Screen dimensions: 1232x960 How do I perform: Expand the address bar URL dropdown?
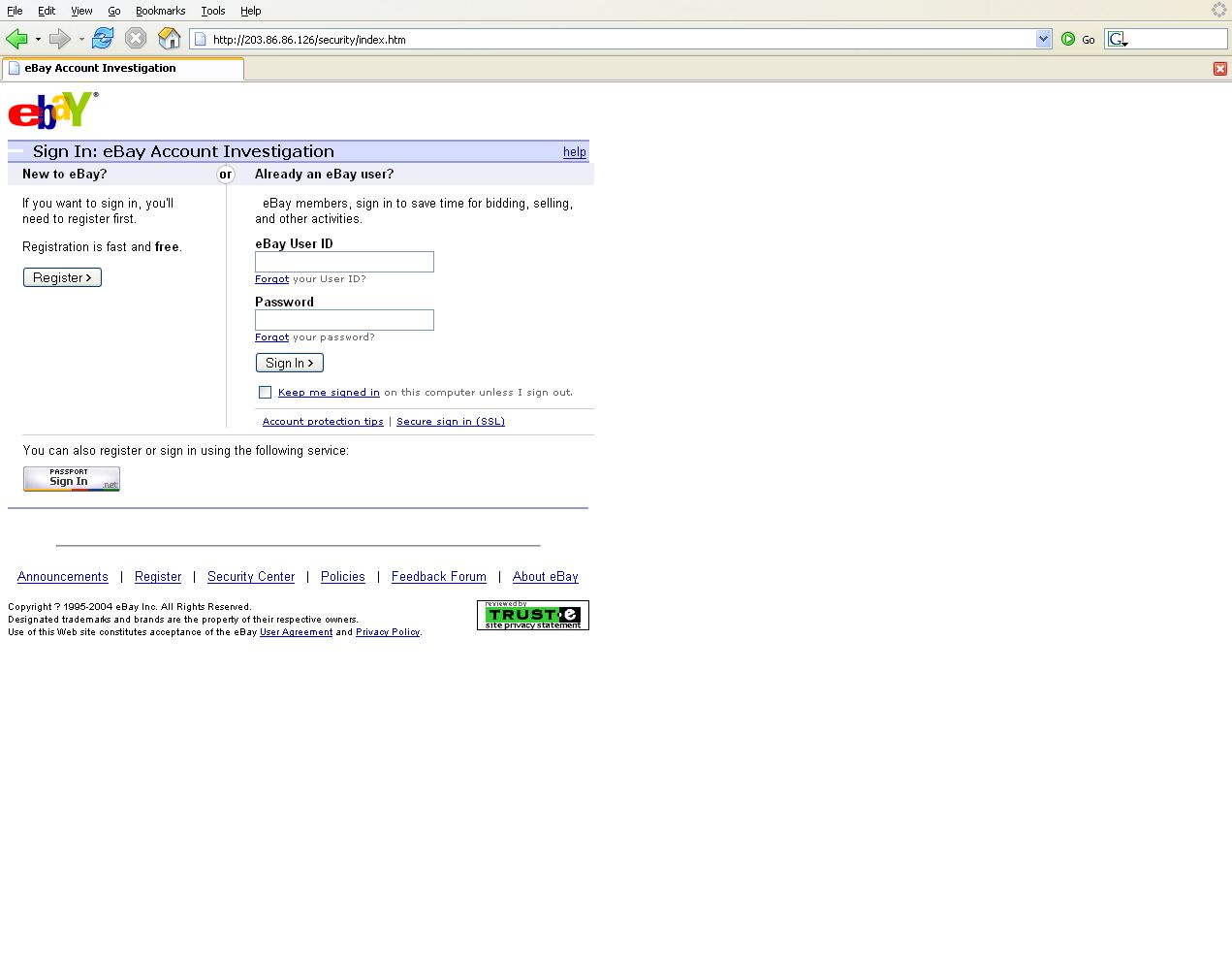pyautogui.click(x=1043, y=40)
